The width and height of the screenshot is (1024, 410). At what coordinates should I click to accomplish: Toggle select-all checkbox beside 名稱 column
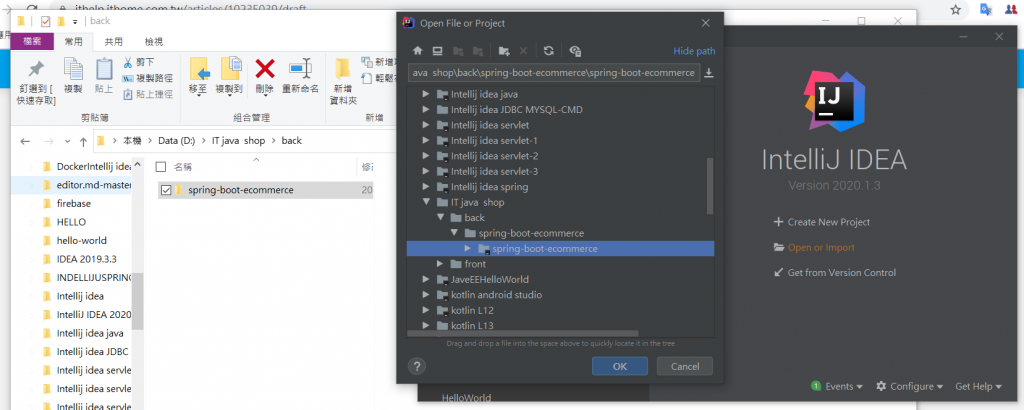[x=161, y=166]
